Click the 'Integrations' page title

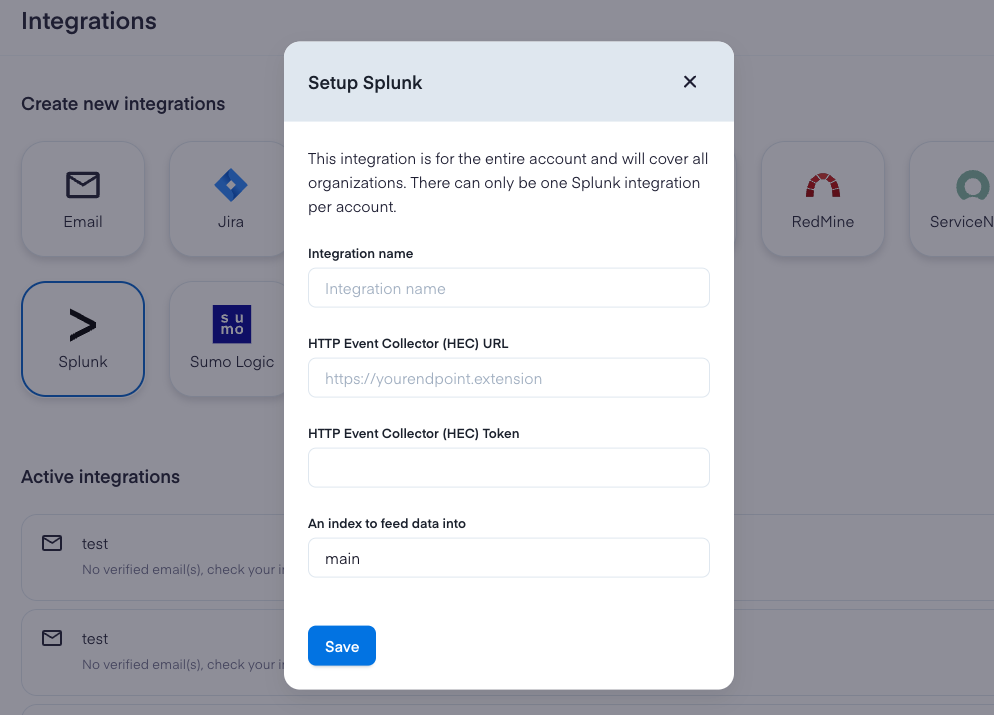[x=89, y=21]
